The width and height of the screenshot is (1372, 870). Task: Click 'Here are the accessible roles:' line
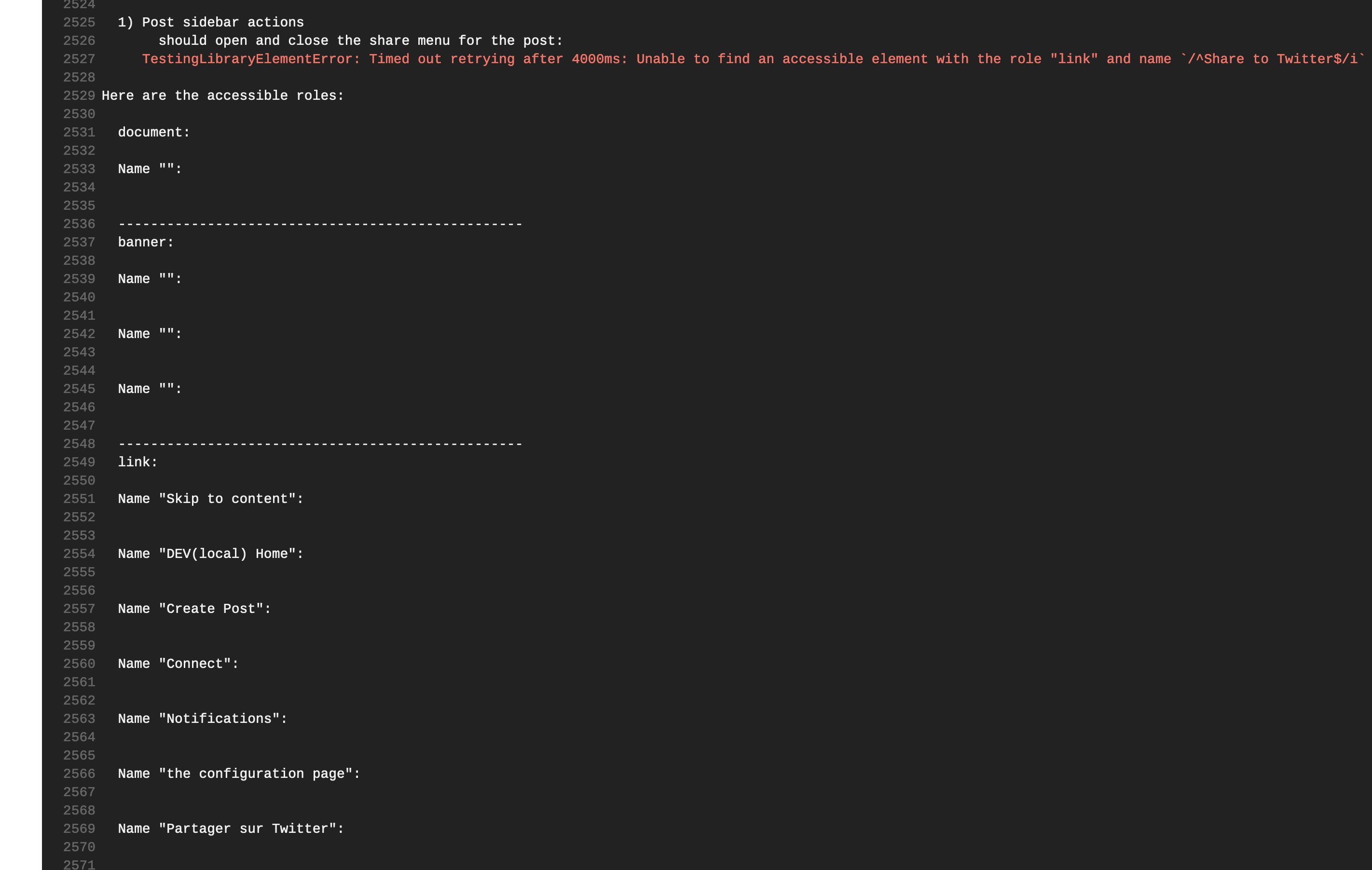(x=223, y=95)
